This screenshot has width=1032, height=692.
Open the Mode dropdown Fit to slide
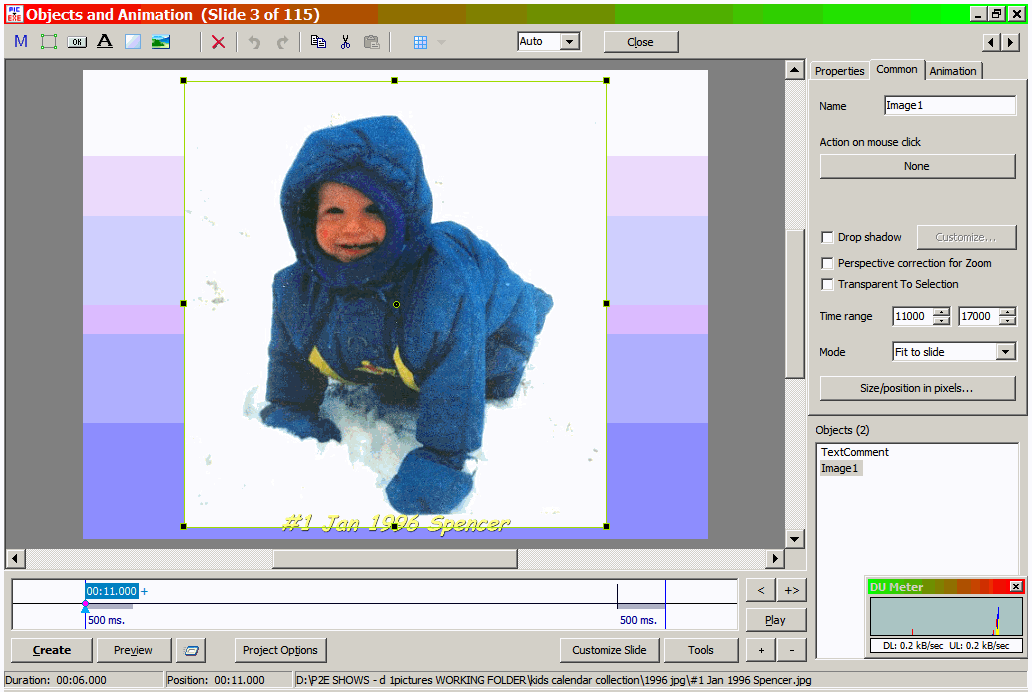click(1005, 352)
